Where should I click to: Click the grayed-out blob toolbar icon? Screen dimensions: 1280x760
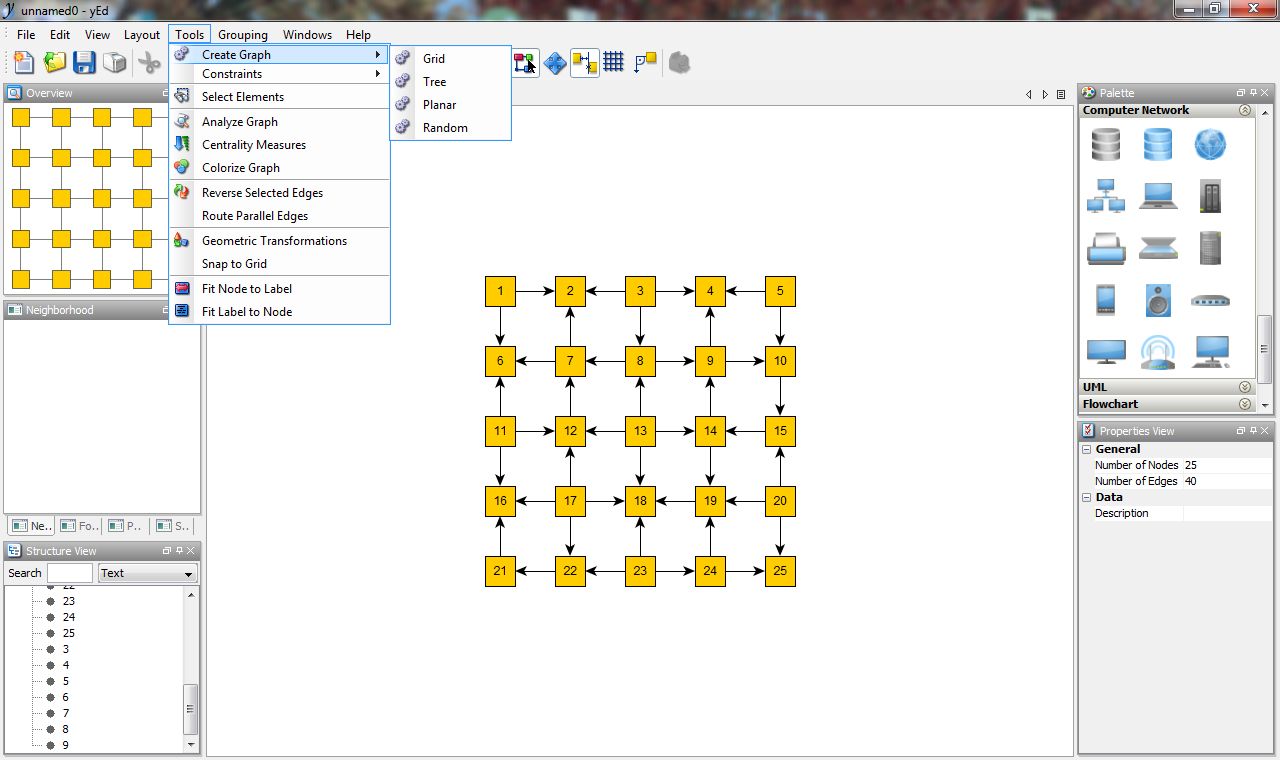coord(679,63)
